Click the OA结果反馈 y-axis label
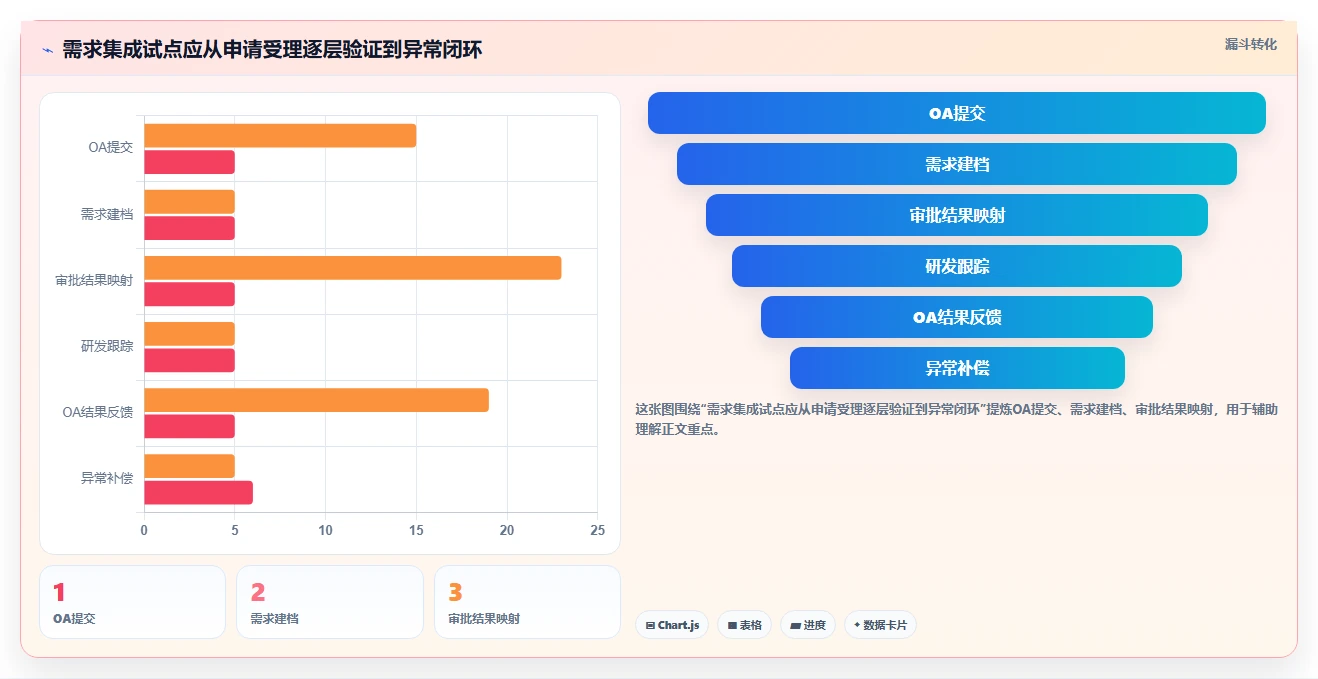The height and width of the screenshot is (679, 1318). 97,412
